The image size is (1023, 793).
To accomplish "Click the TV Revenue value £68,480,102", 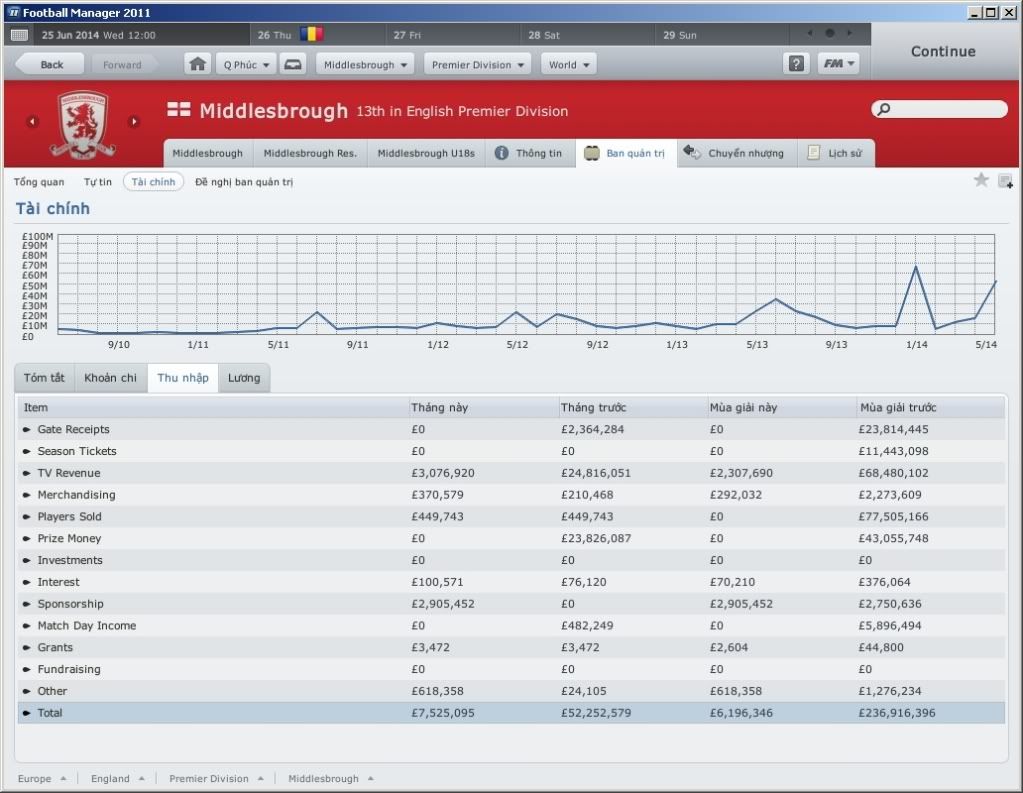I will (893, 473).
